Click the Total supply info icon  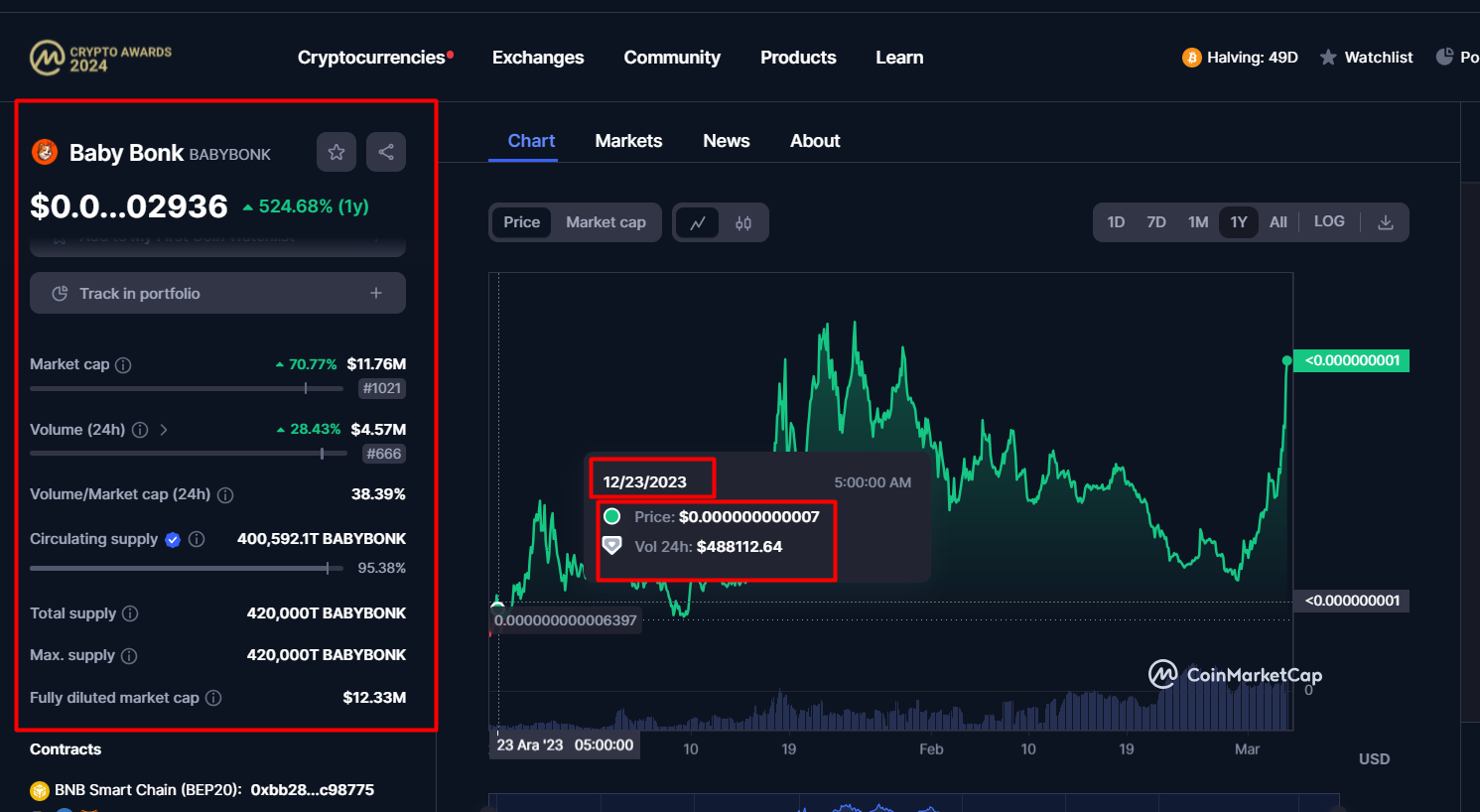pyautogui.click(x=130, y=613)
